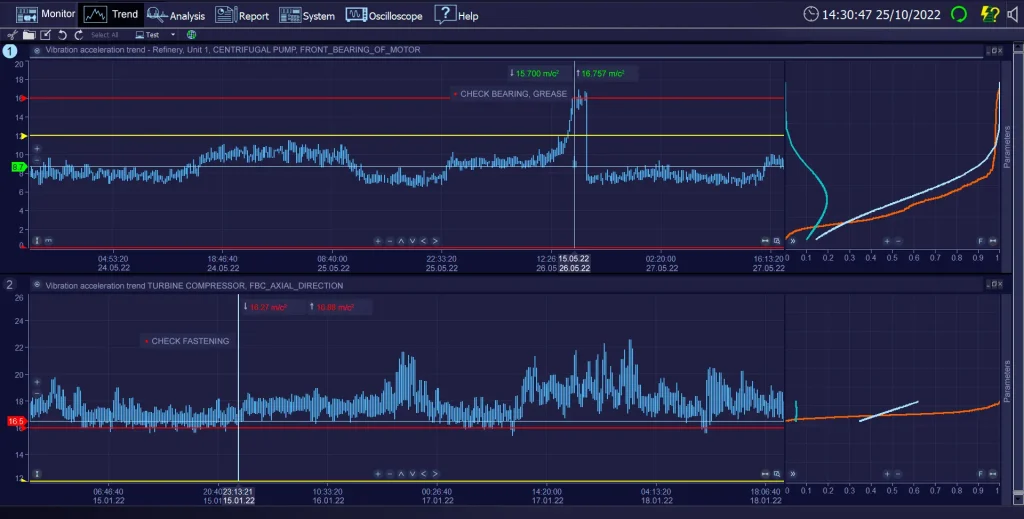Viewport: 1024px width, 519px height.
Task: Collapse the turbine compressor trend panel header
Action: (x=37, y=286)
